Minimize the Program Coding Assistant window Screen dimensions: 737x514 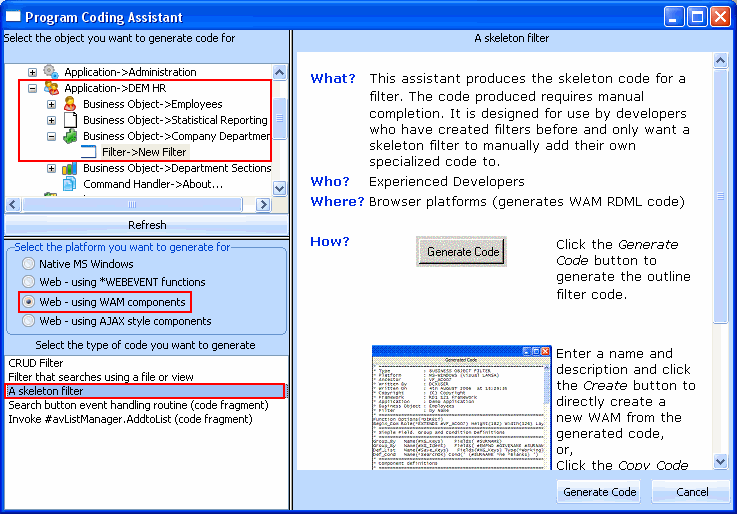(674, 17)
